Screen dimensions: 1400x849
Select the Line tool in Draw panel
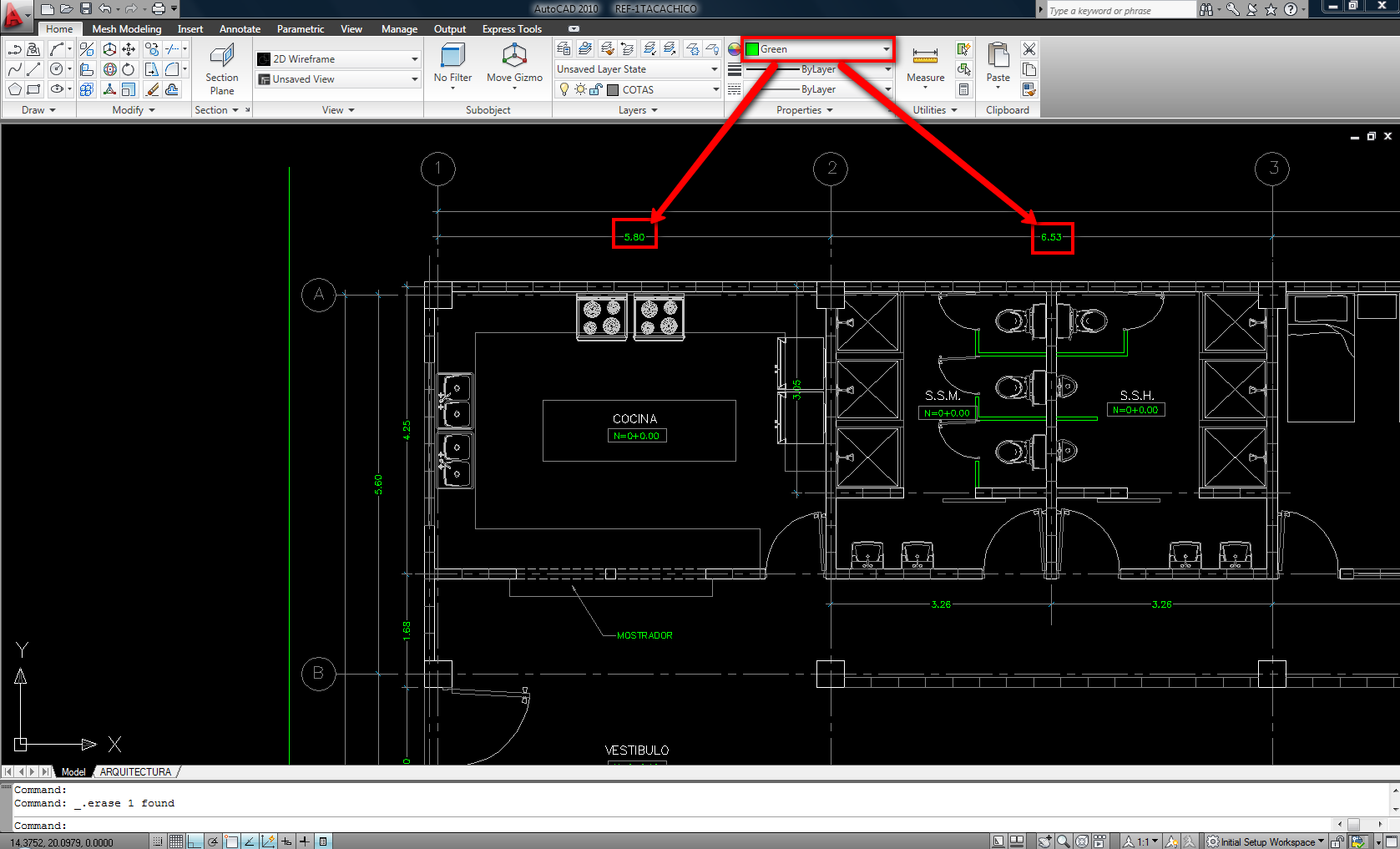click(x=33, y=69)
